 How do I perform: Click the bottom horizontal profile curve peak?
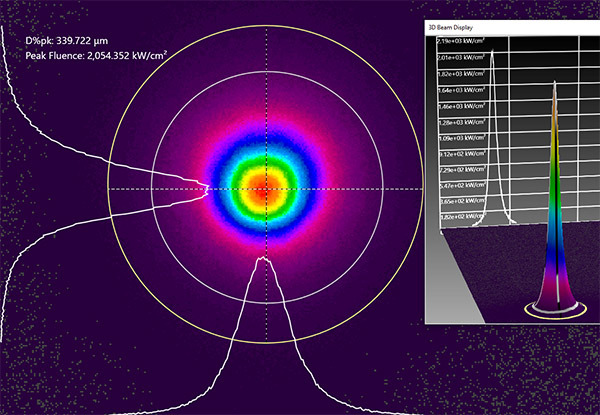tap(265, 258)
